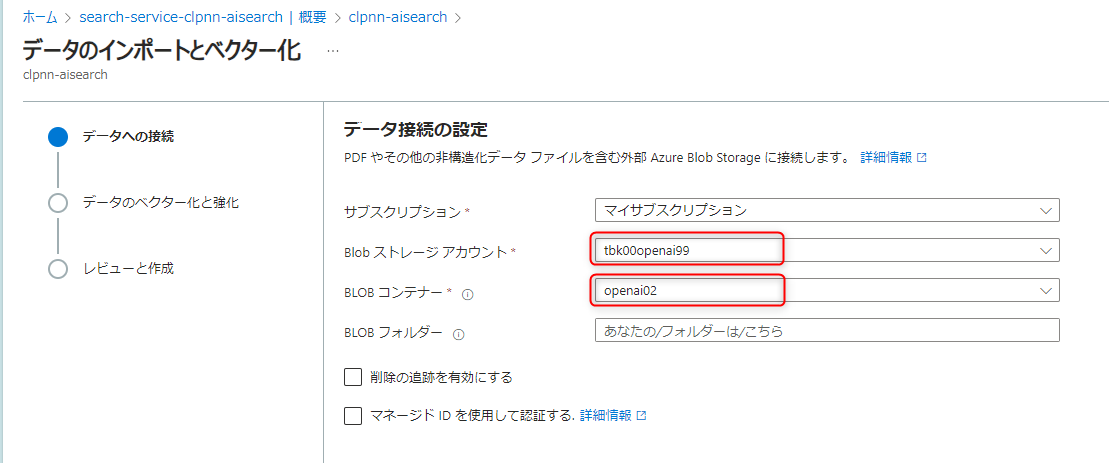
Task: Click the BLOB フォルダー info icon
Action: (x=458, y=334)
